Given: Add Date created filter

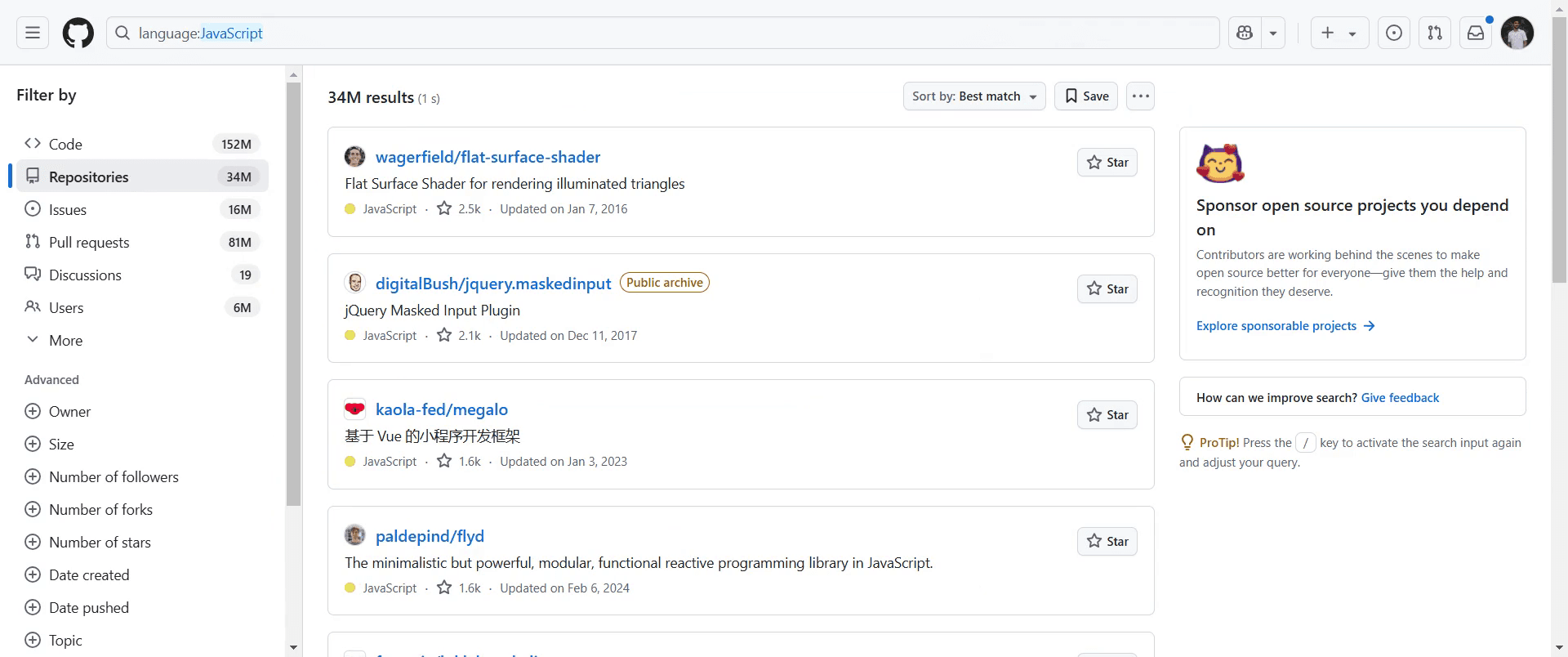Looking at the screenshot, I should [142, 574].
